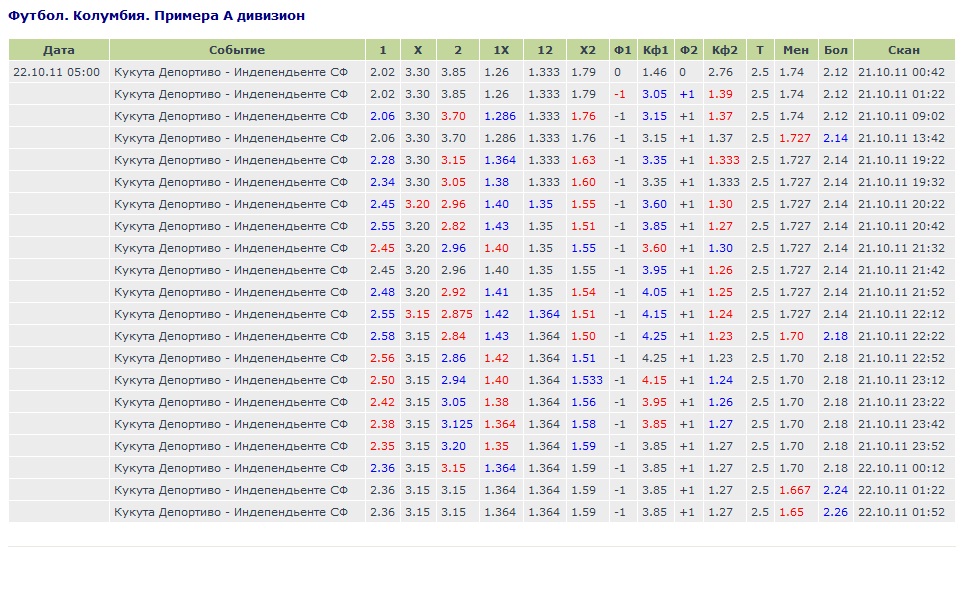Click the red 2.50 home-win odds

(382, 380)
